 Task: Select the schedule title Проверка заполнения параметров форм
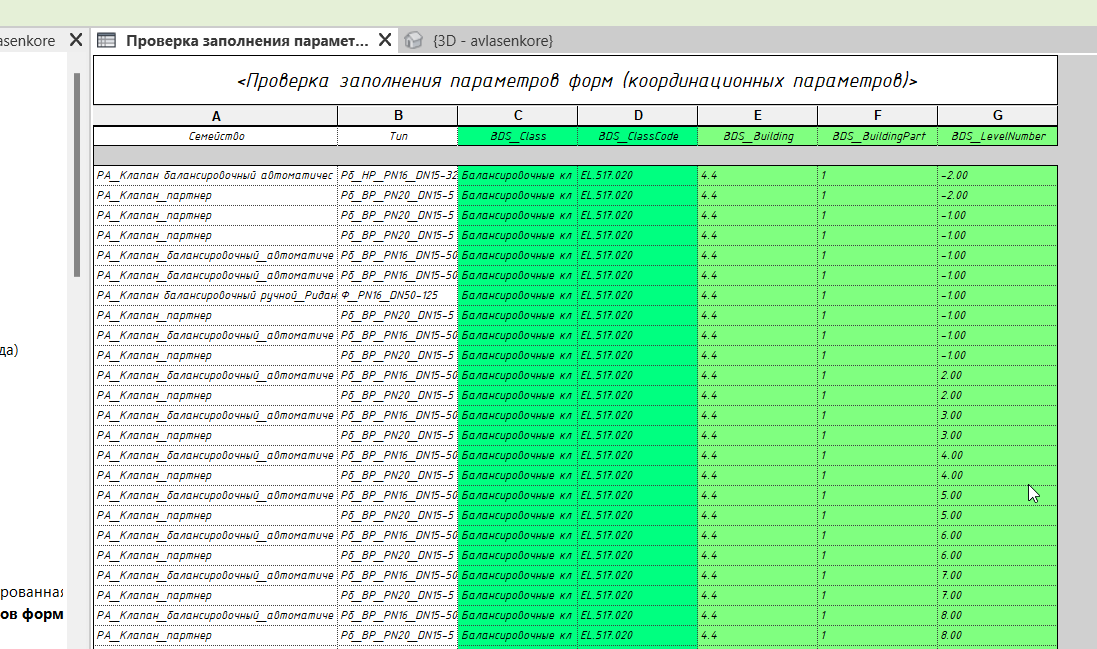pyautogui.click(x=576, y=80)
